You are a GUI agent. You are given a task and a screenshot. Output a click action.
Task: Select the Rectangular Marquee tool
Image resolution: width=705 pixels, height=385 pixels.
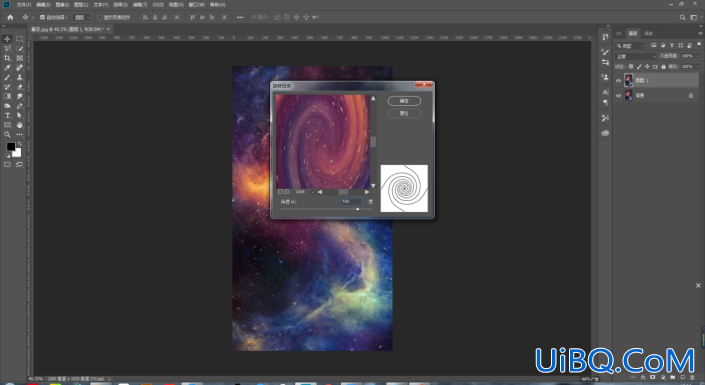19,39
